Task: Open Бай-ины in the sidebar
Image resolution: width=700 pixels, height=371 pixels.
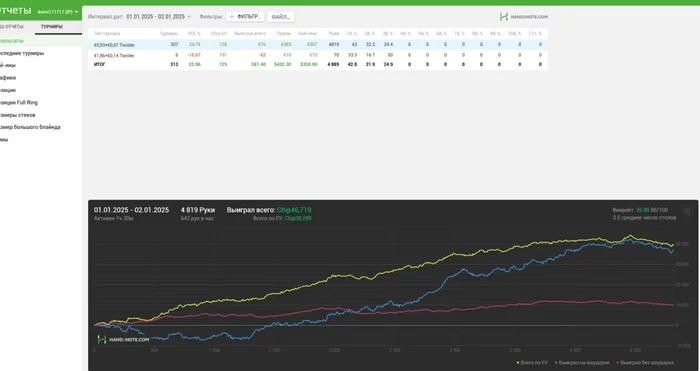Action: click(8, 65)
